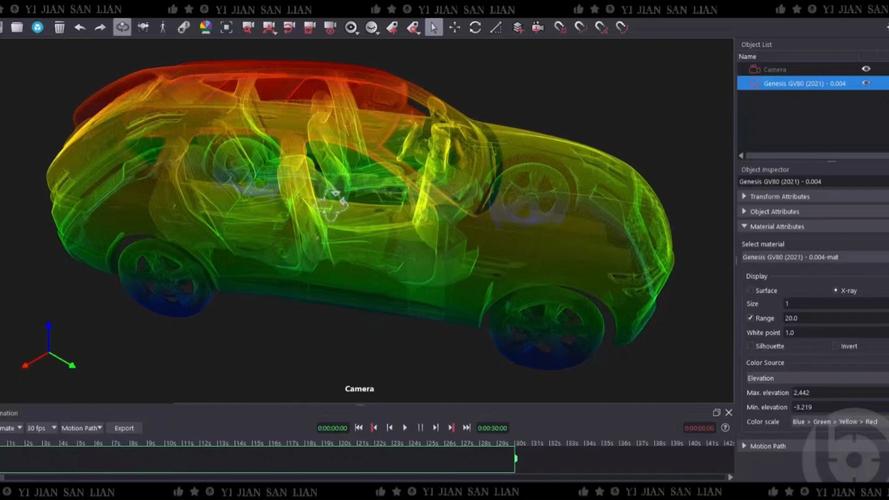Select the measure line tool
Image resolution: width=889 pixels, height=500 pixels.
point(496,27)
